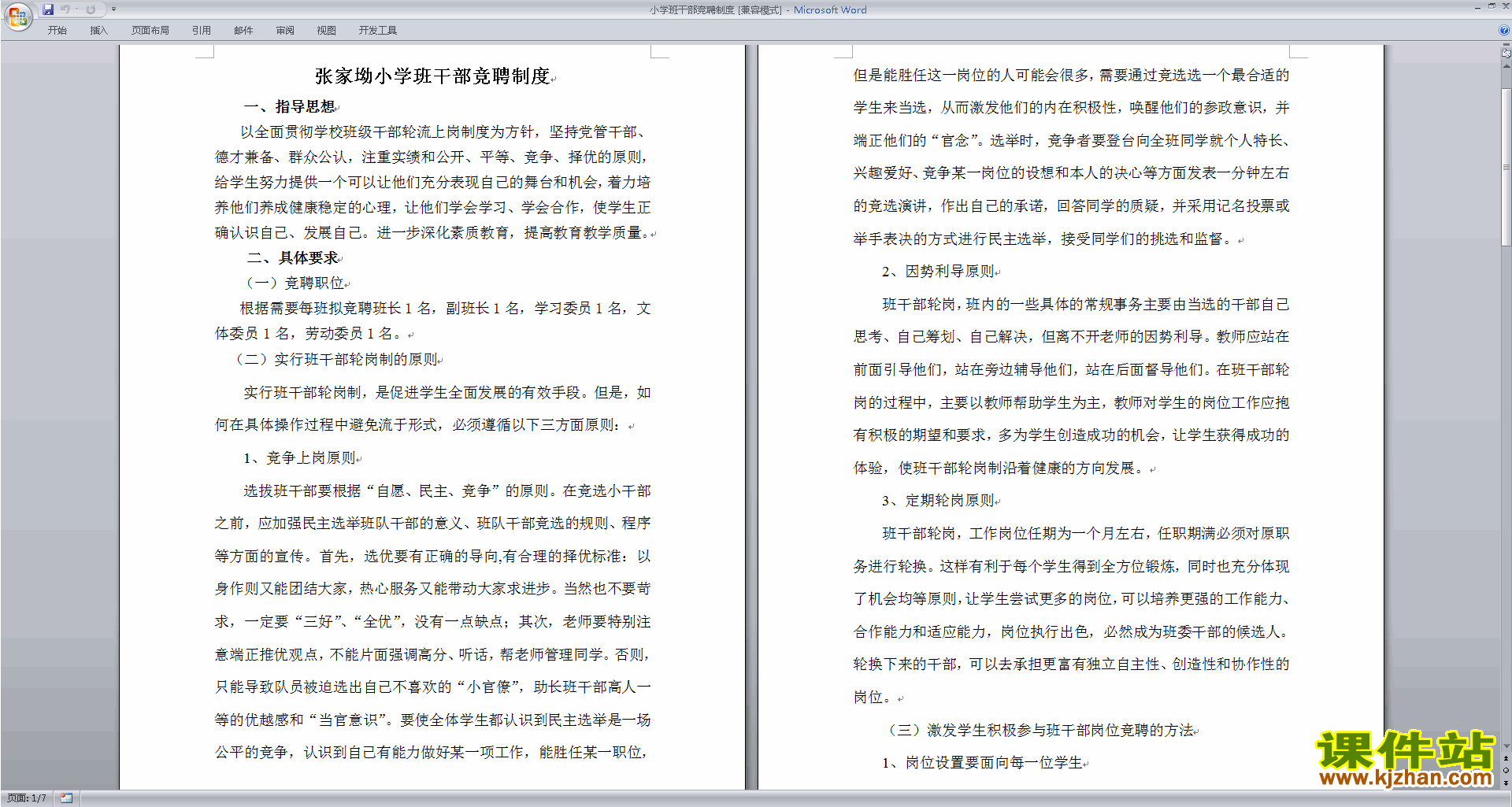Click the page count 页面: 1/7 in status bar
This screenshot has width=1512, height=807.
(x=27, y=798)
